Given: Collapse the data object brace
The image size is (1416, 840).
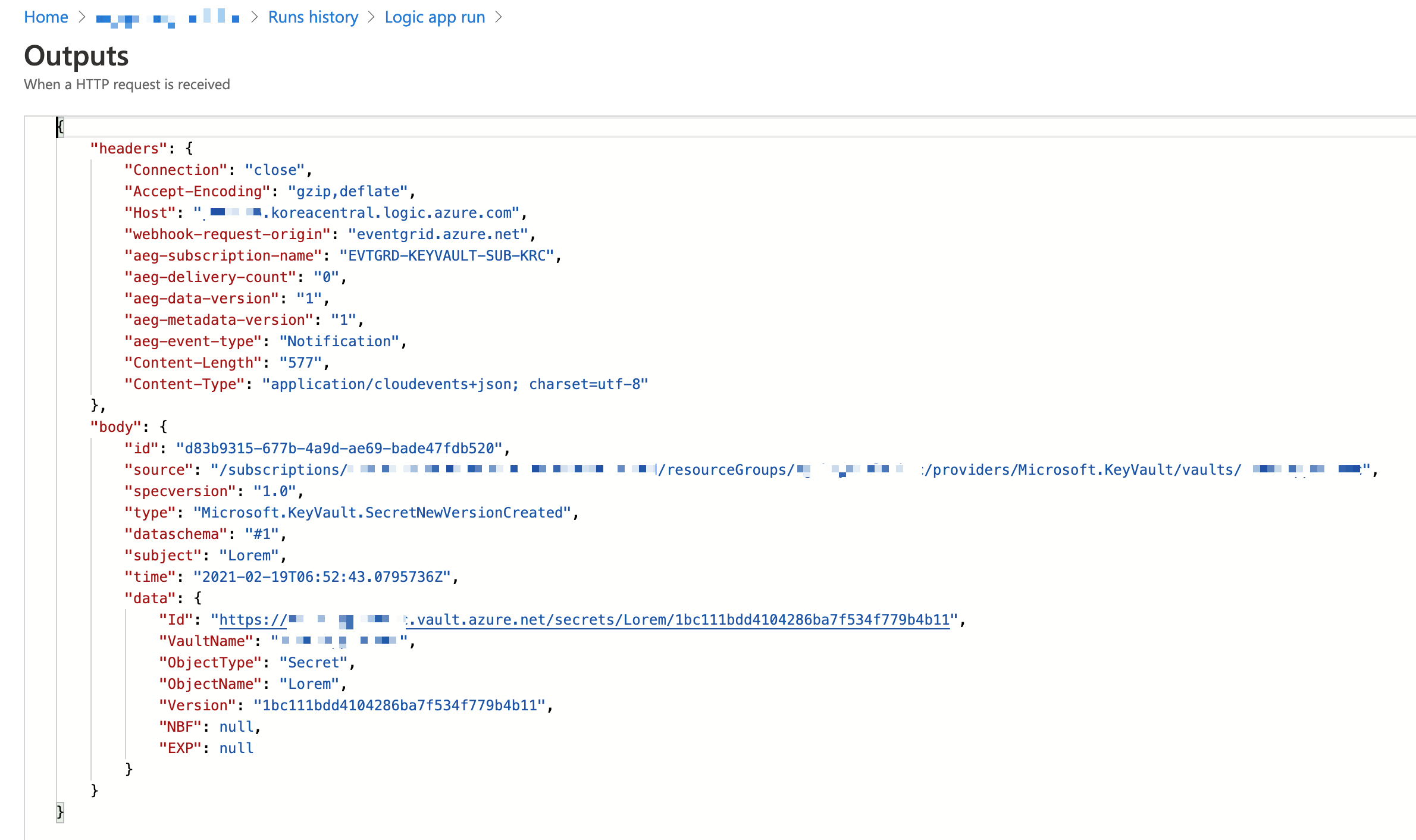Looking at the screenshot, I should tap(198, 598).
